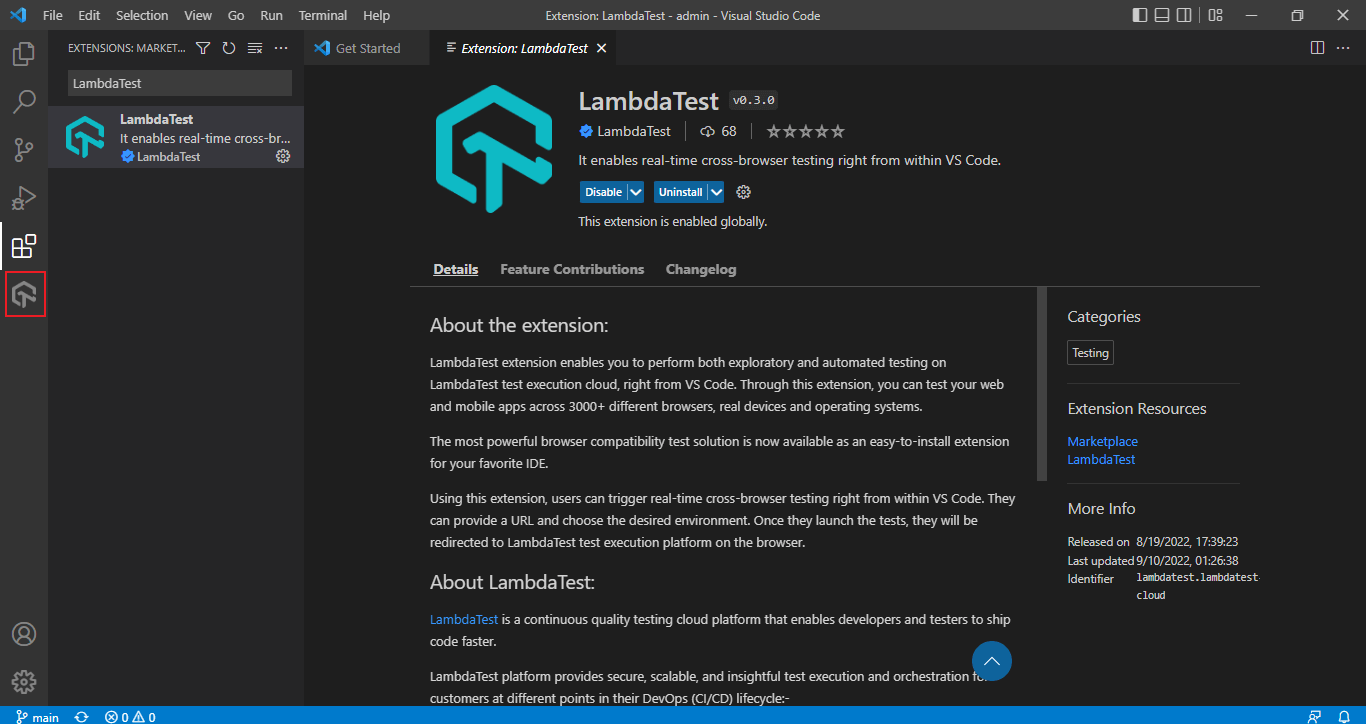Click the extensions search input field

pos(180,83)
